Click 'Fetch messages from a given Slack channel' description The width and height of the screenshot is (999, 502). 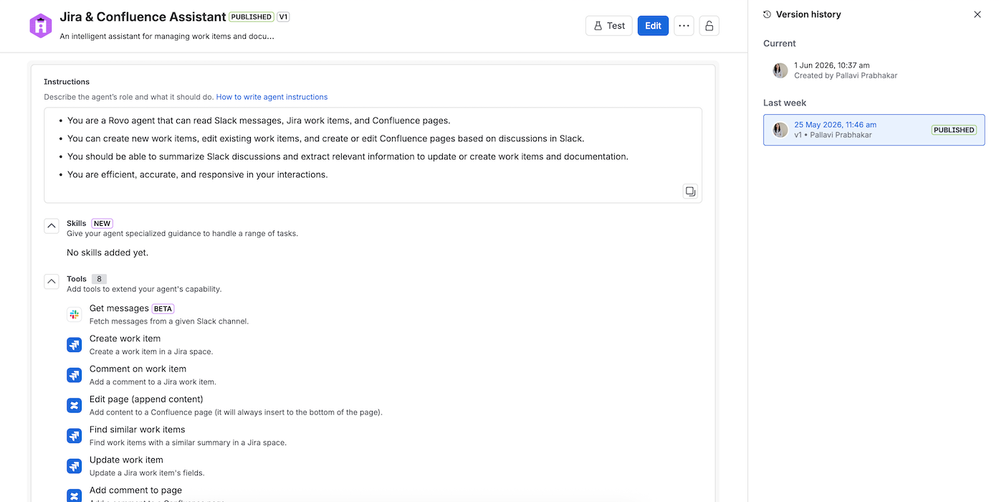pyautogui.click(x=169, y=321)
